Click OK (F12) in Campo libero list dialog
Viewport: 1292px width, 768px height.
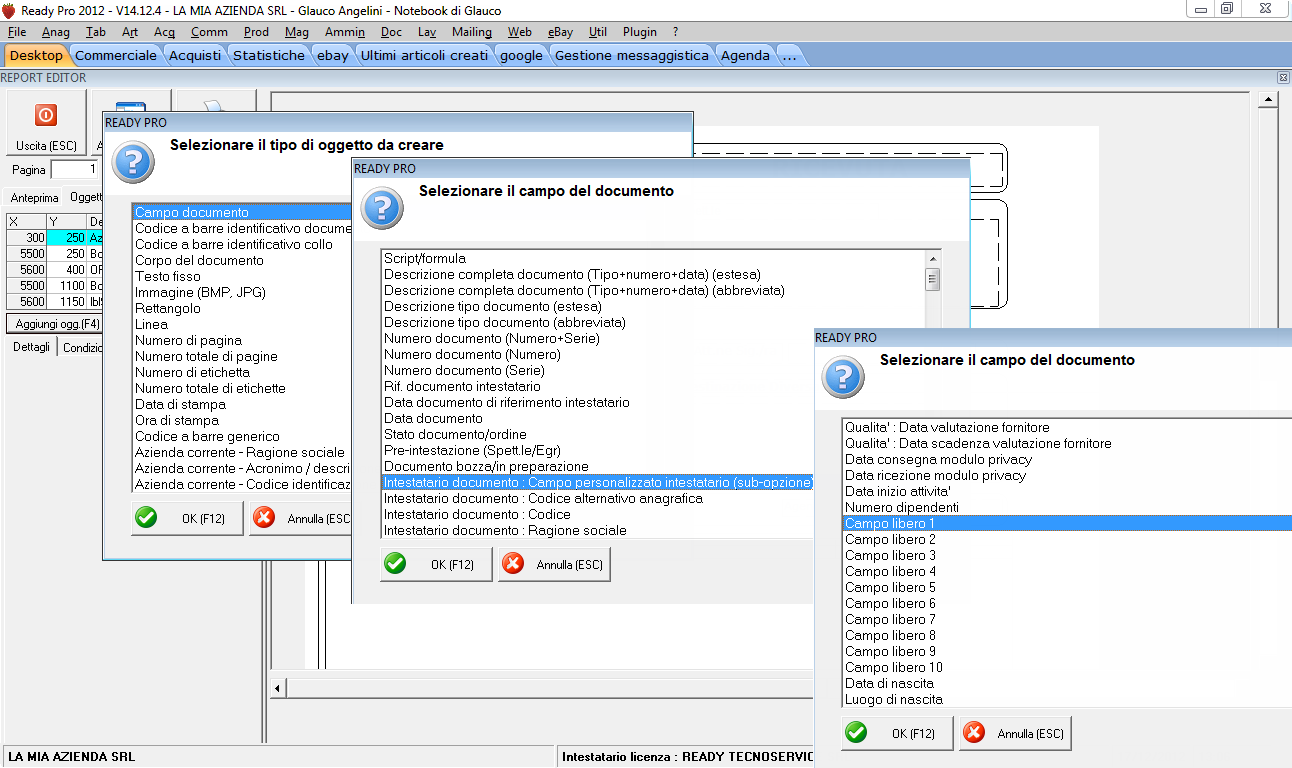[897, 733]
